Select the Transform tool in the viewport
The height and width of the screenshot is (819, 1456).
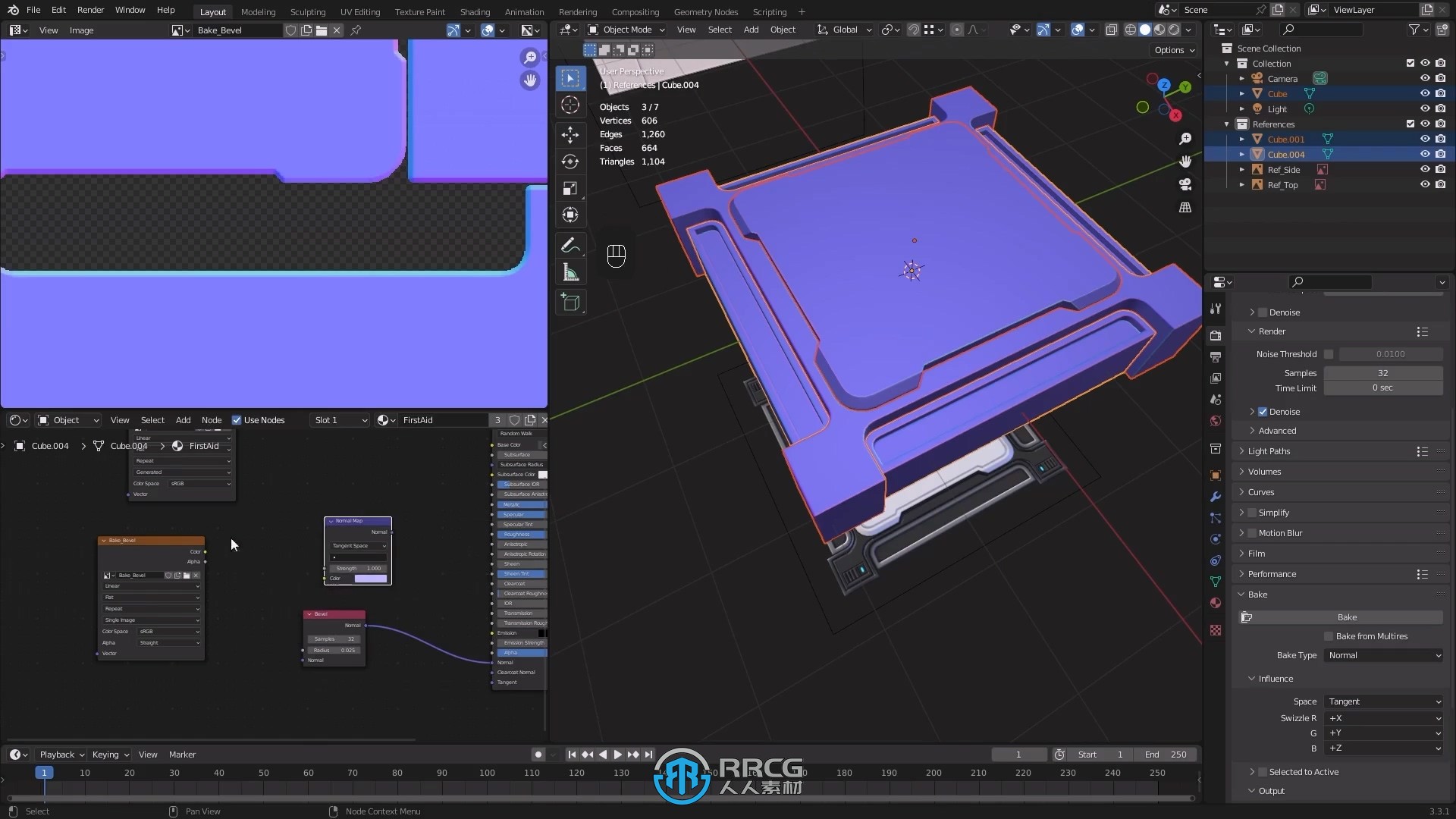click(x=570, y=215)
